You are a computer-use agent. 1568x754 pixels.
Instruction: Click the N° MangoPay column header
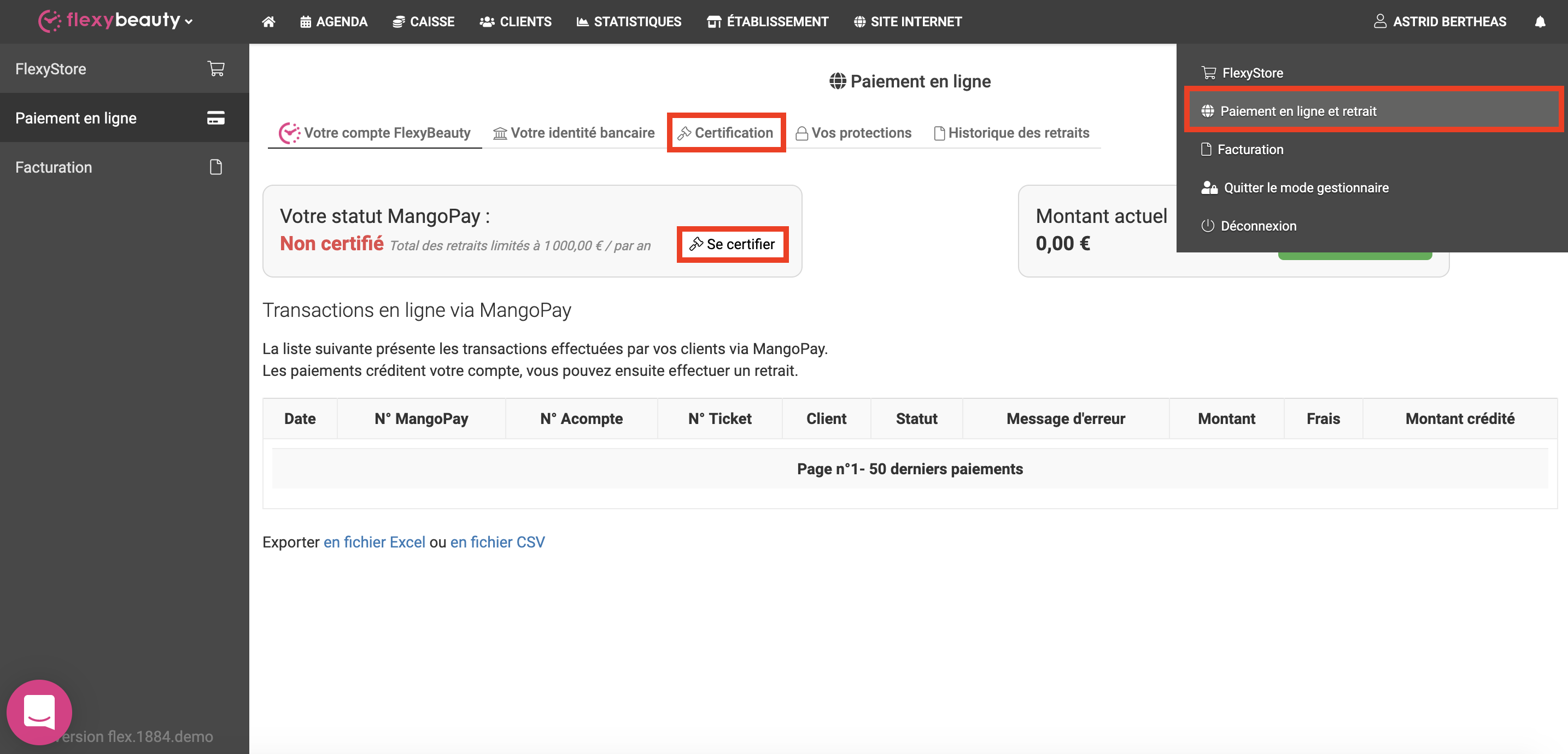pyautogui.click(x=421, y=419)
